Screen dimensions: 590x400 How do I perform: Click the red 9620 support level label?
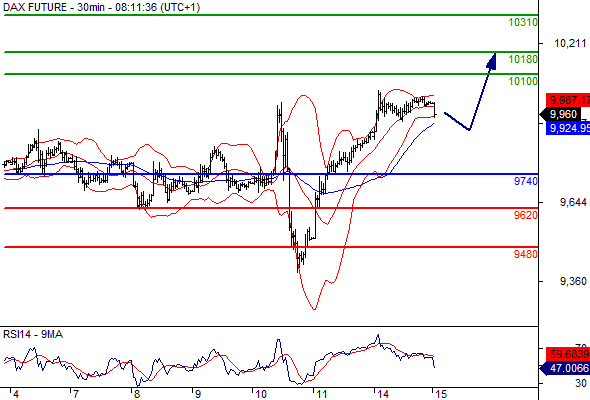tap(526, 215)
